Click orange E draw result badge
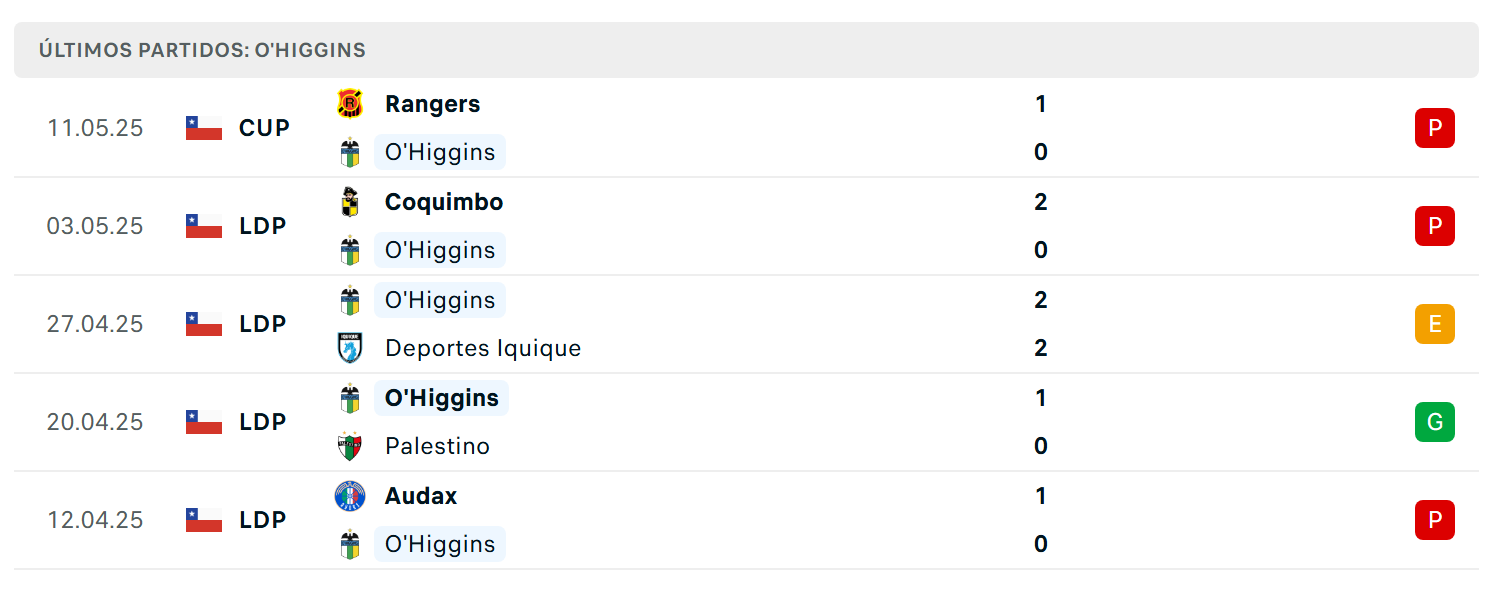This screenshot has height=591, width=1494. [x=1434, y=324]
